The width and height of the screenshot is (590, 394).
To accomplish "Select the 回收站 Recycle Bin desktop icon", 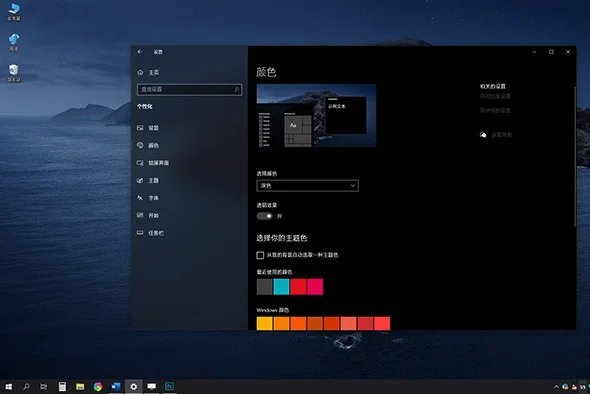I will [x=14, y=73].
